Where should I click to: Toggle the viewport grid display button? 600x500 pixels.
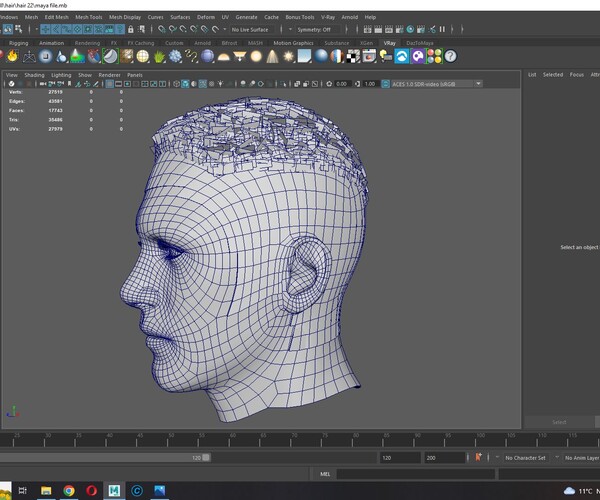(109, 84)
